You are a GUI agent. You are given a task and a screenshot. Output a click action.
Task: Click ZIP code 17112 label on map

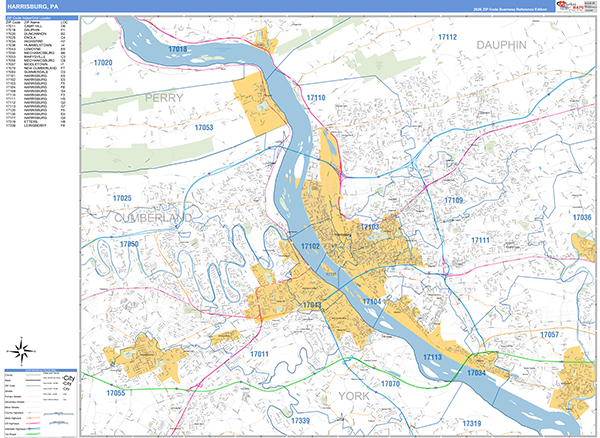coord(446,37)
